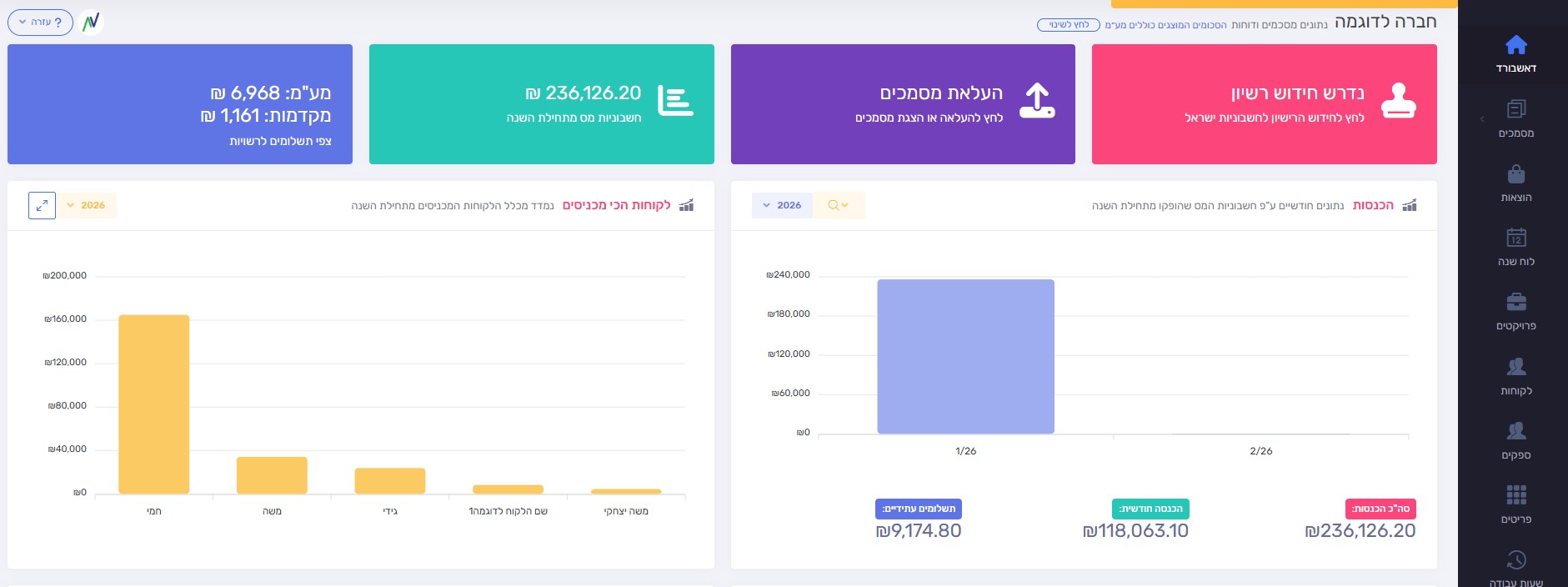Click the חמי customer bar in chart
The width and height of the screenshot is (1568, 587).
(x=154, y=404)
